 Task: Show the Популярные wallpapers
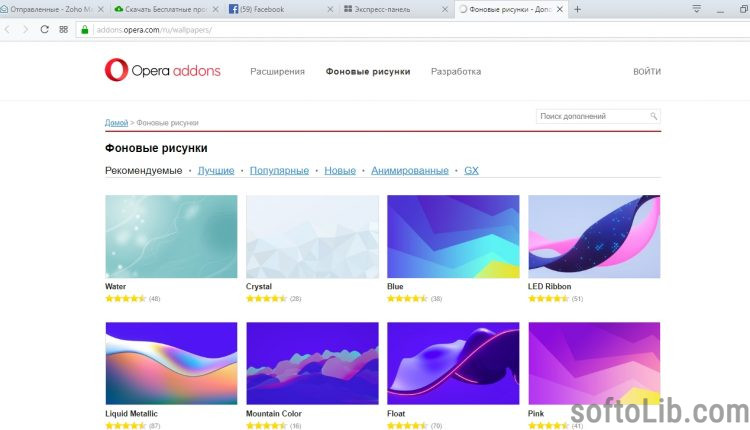[279, 170]
